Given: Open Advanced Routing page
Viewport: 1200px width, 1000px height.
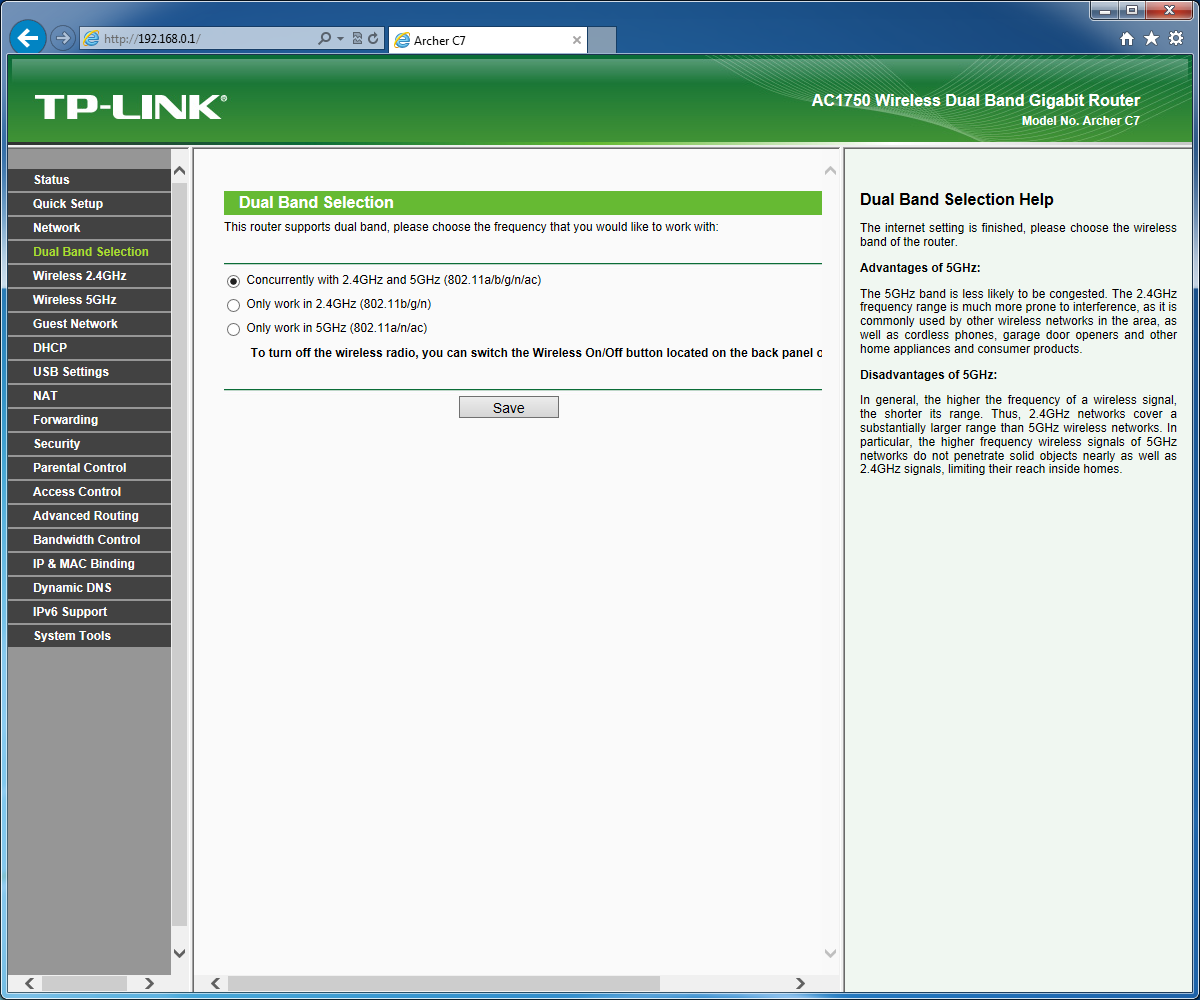Looking at the screenshot, I should [x=89, y=516].
